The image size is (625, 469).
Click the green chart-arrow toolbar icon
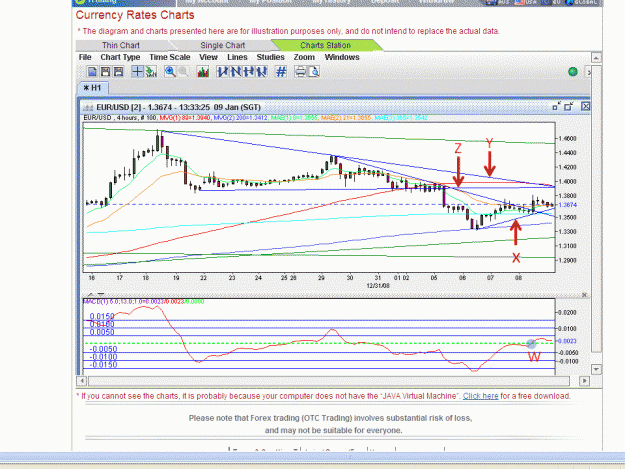(151, 72)
